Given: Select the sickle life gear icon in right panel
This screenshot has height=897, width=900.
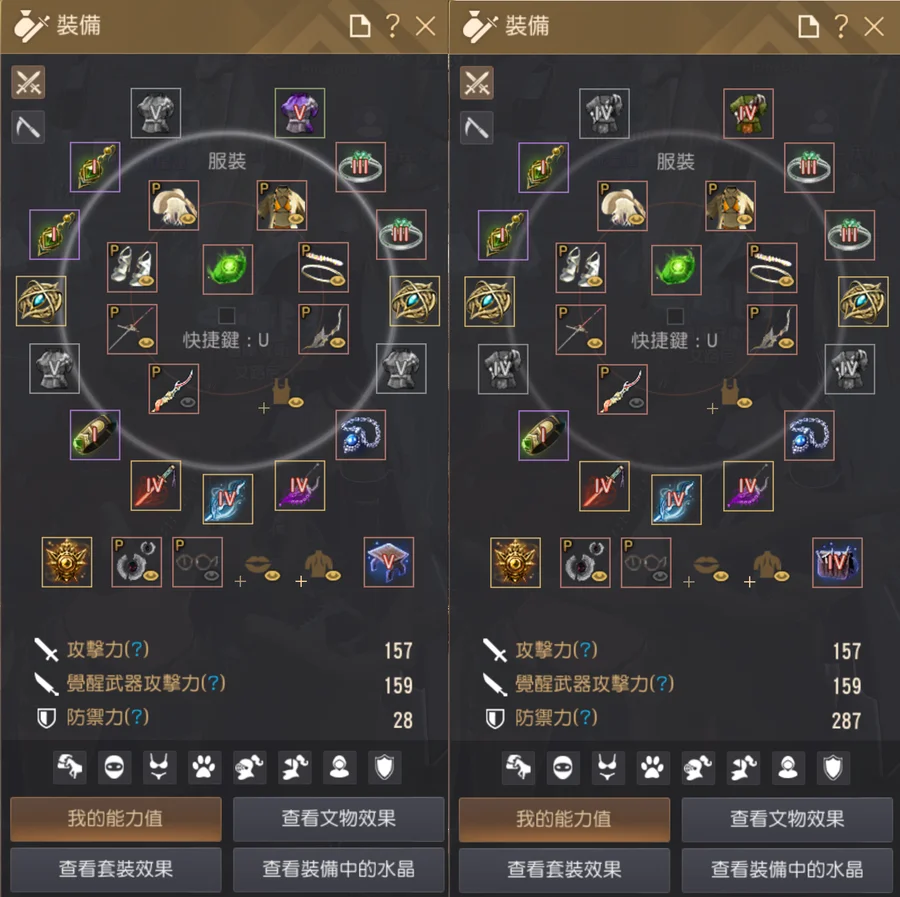Looking at the screenshot, I should click(x=476, y=127).
